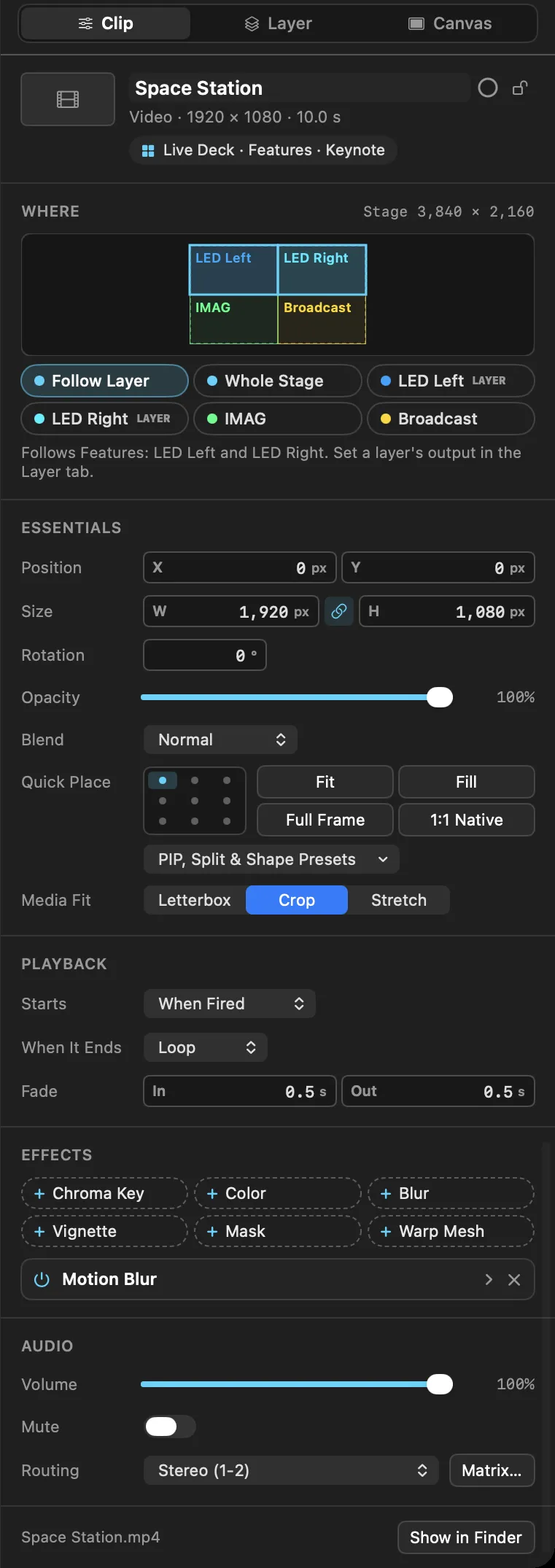Toggle the padlock icon next to clip name
Screen dimensions: 555x1568
click(520, 88)
